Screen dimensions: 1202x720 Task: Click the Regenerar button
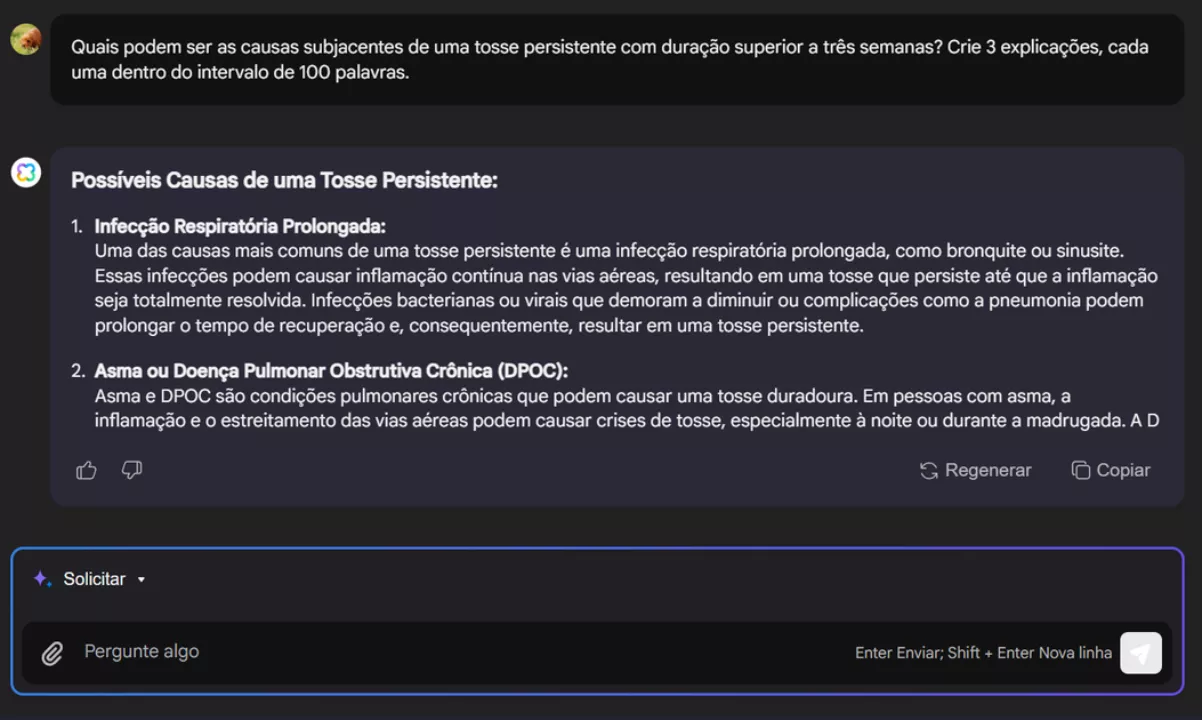pos(975,470)
